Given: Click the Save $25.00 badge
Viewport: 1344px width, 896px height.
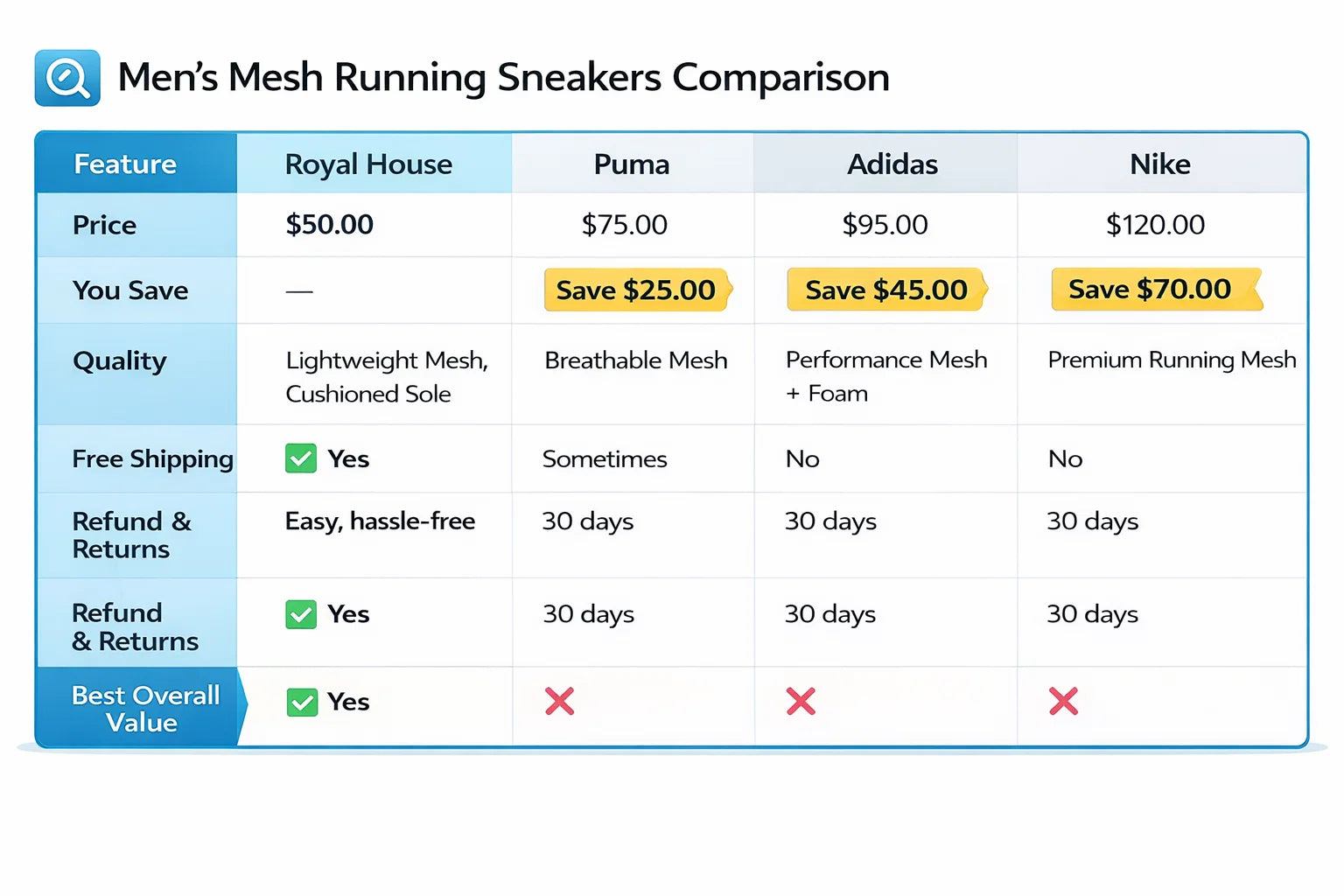Looking at the screenshot, I should pos(636,290).
